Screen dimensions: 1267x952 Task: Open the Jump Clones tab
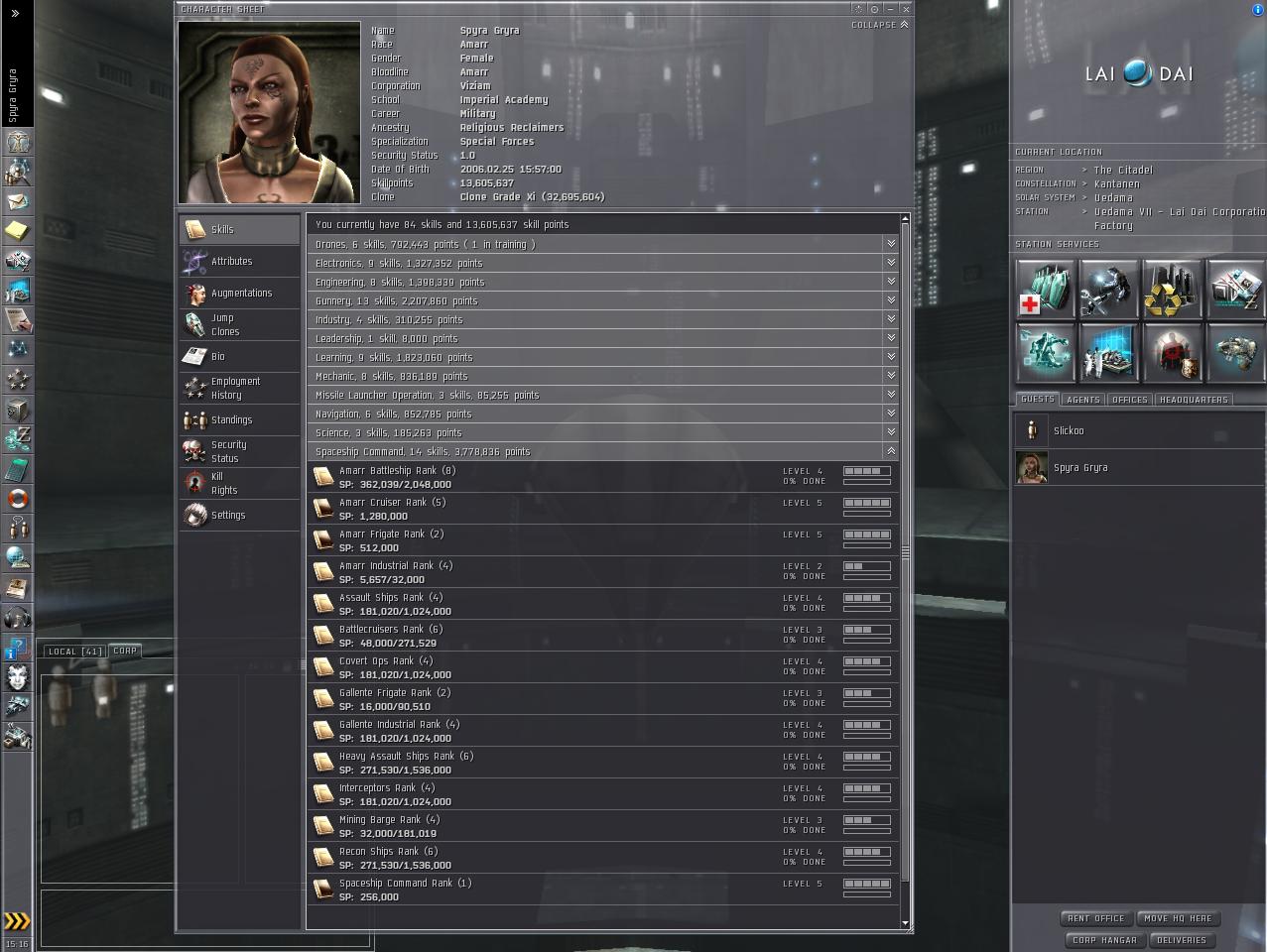(239, 324)
